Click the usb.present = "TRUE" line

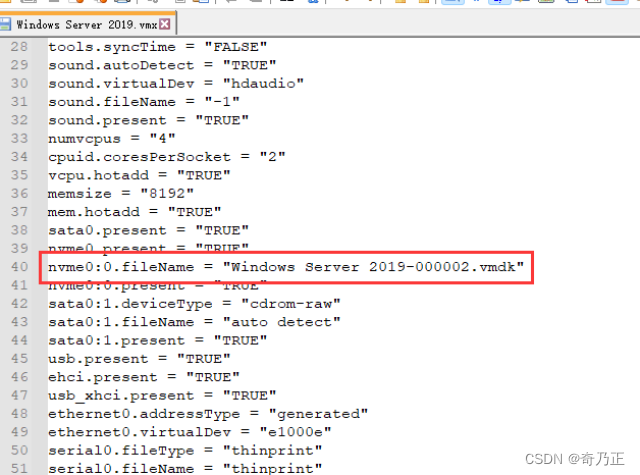(139, 359)
